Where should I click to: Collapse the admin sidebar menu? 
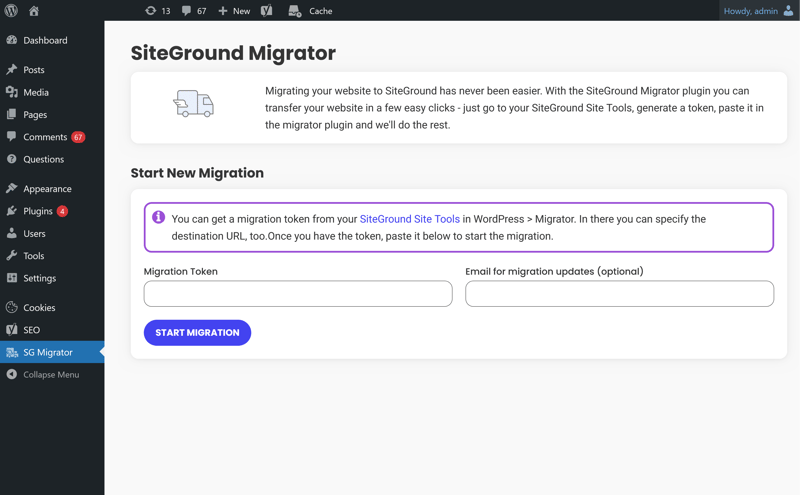coord(52,375)
